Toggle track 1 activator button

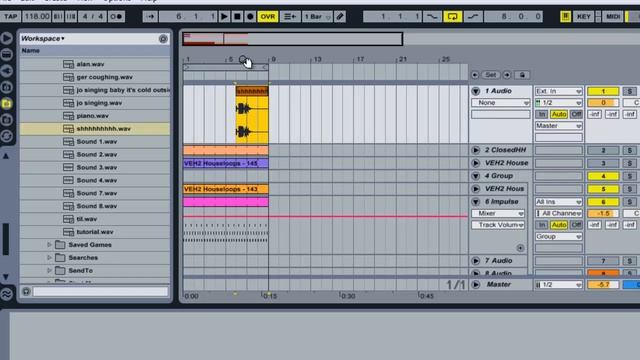point(603,91)
